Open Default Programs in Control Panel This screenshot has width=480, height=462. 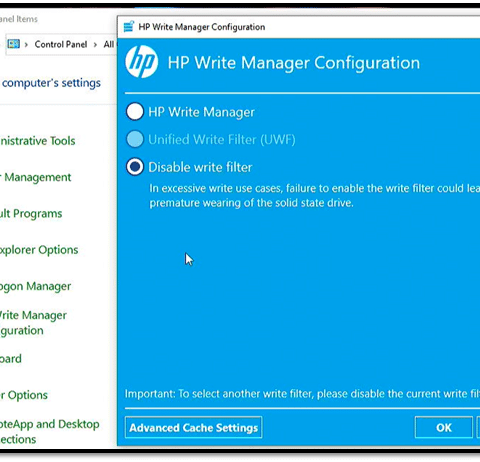31,214
